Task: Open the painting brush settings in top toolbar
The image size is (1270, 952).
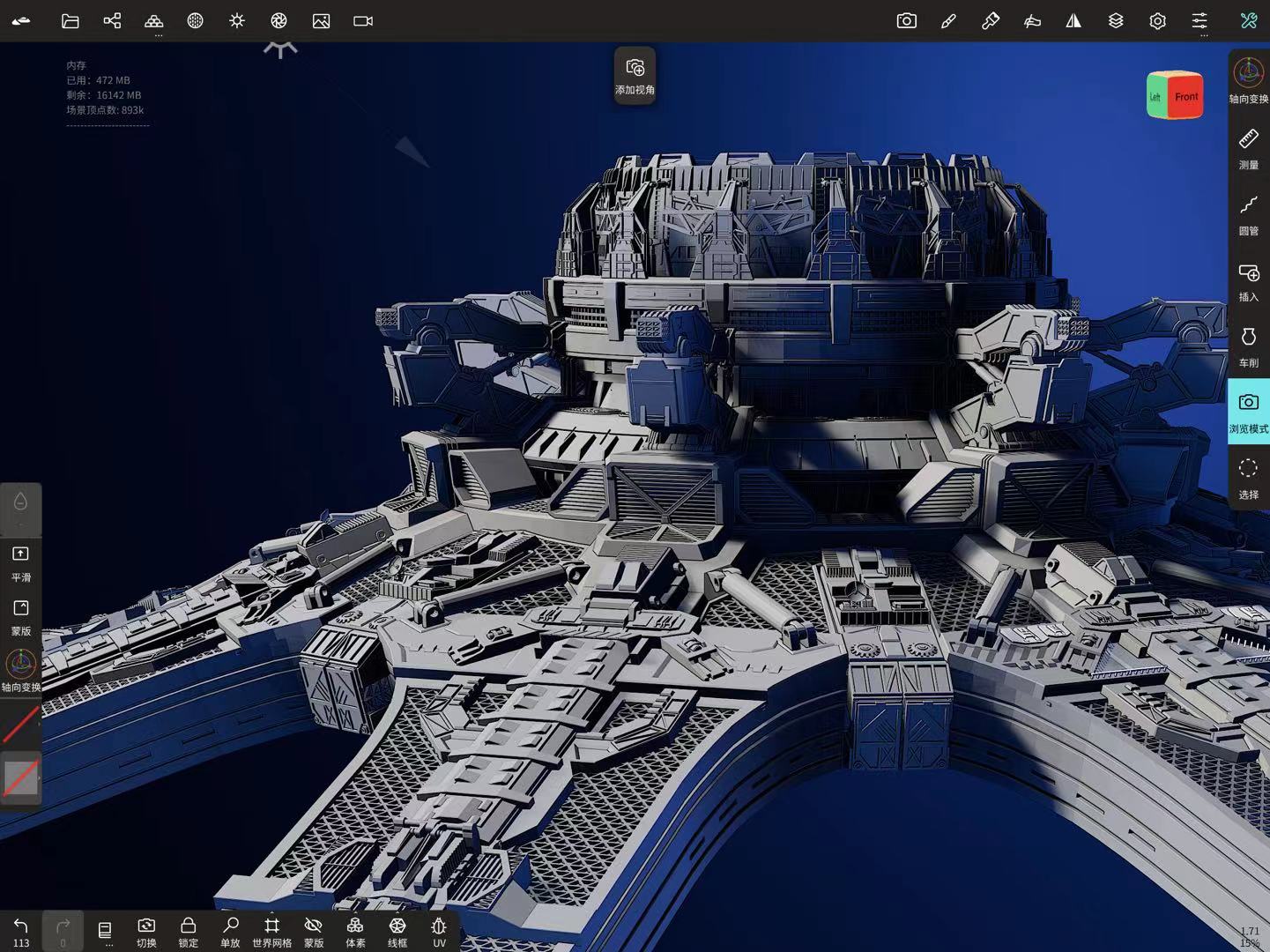Action: point(949,20)
